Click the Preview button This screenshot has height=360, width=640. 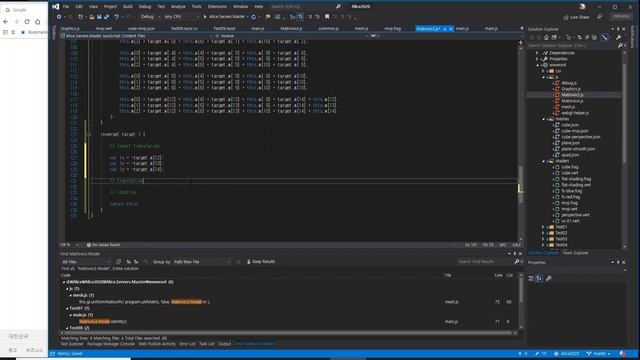[621, 16]
